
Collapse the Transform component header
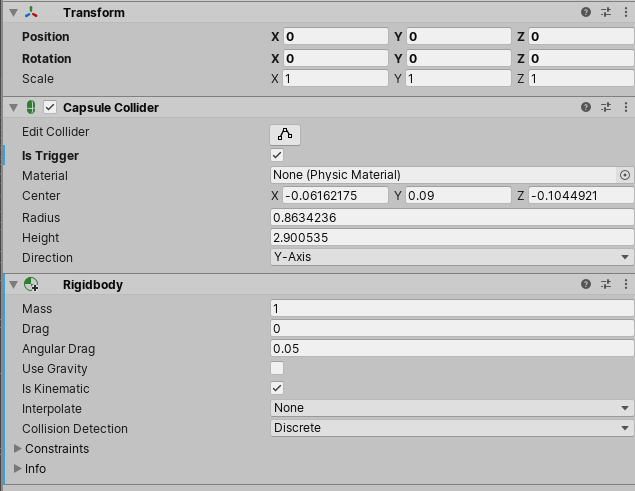pos(12,12)
